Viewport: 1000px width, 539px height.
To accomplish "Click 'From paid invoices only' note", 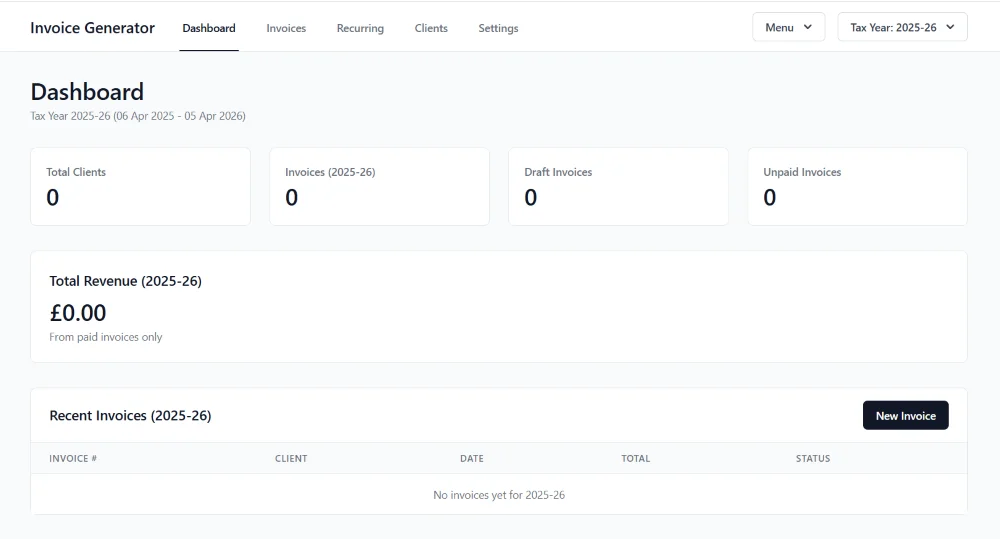I will pos(106,337).
